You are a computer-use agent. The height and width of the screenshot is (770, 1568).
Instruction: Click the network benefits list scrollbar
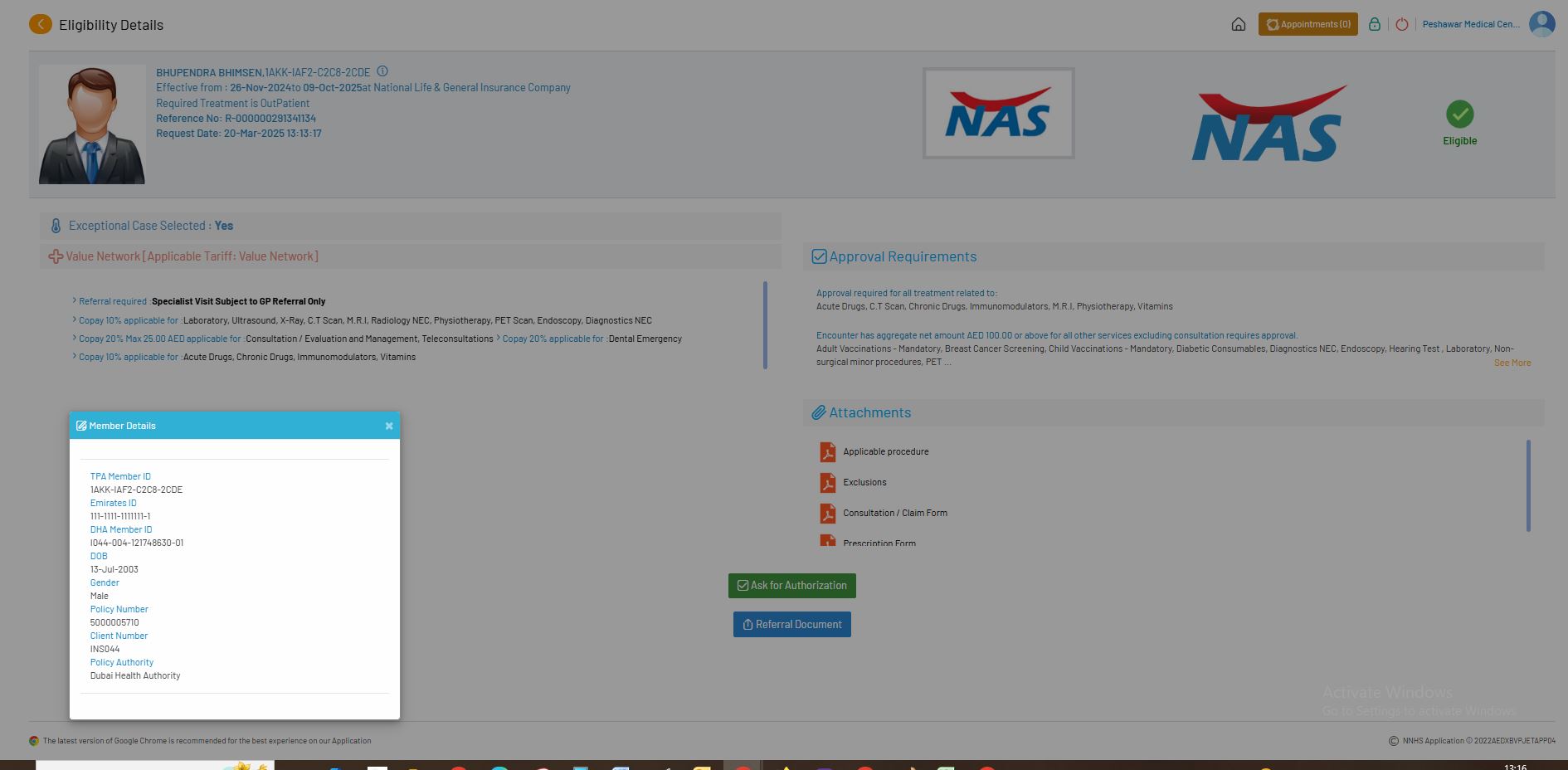click(x=765, y=325)
